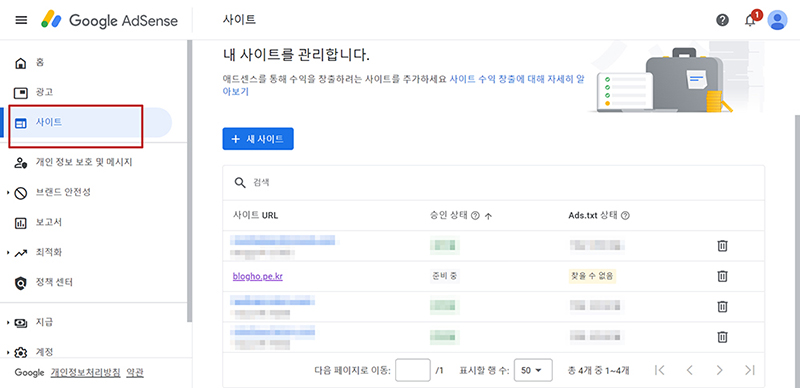
Task: Open the rows-per-page 50 dropdown
Action: click(x=533, y=370)
